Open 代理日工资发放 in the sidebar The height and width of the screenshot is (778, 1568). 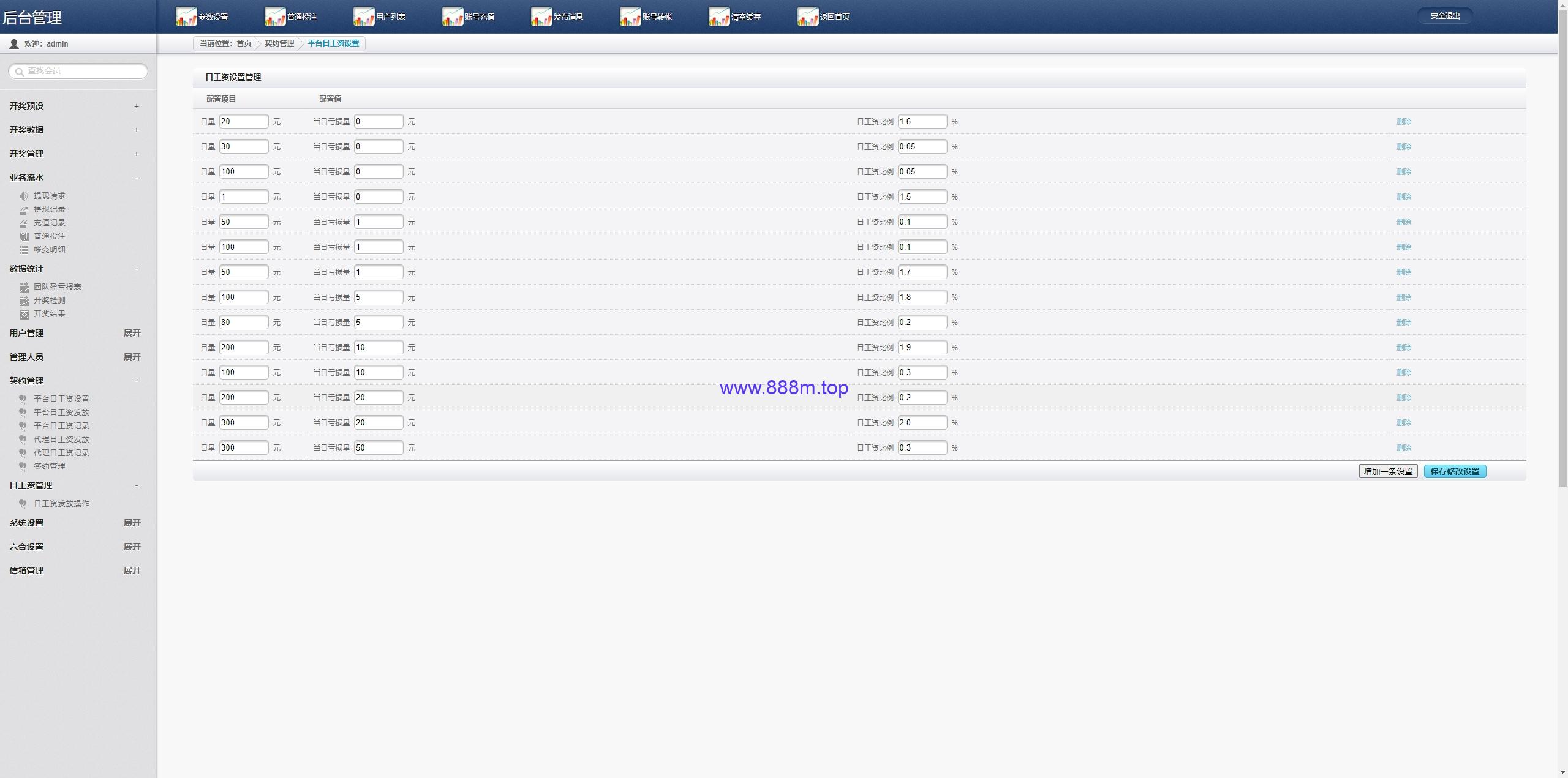coord(61,439)
